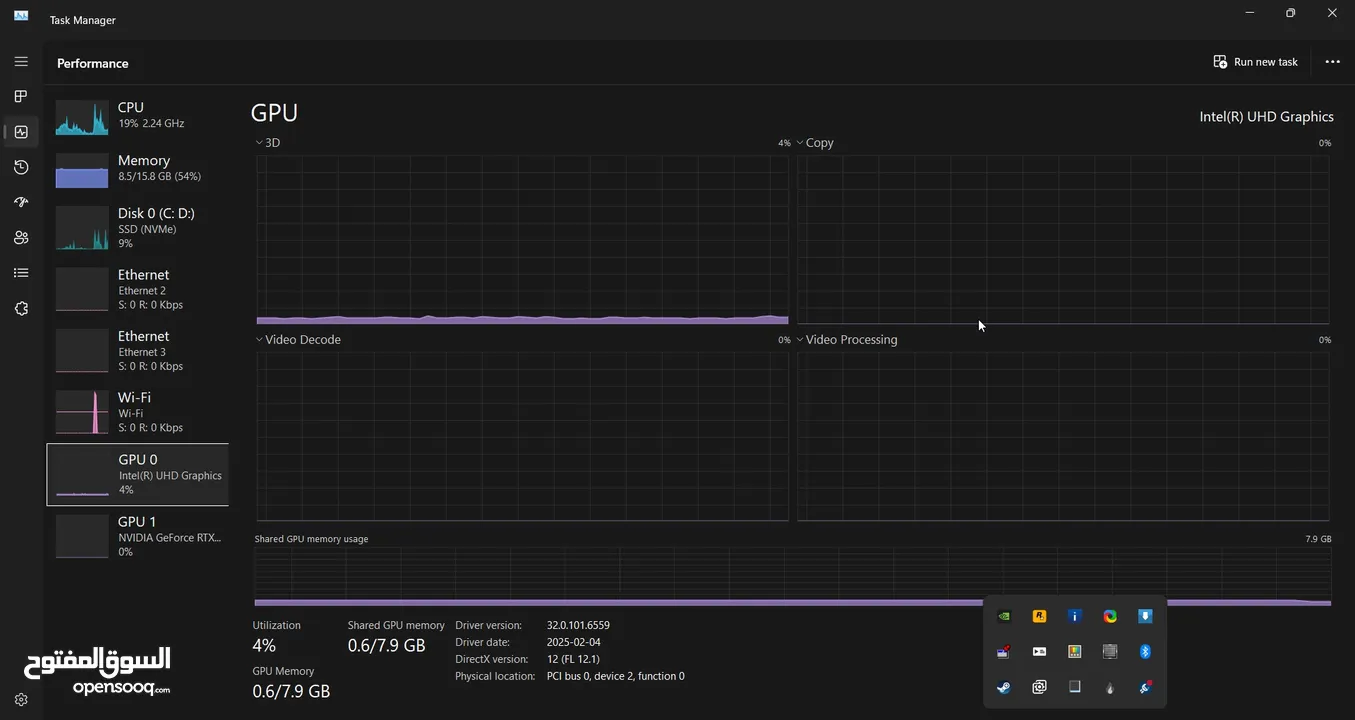Select GPU 0 Intel UHD Graphics item
Viewport: 1355px width, 720px height.
click(138, 474)
